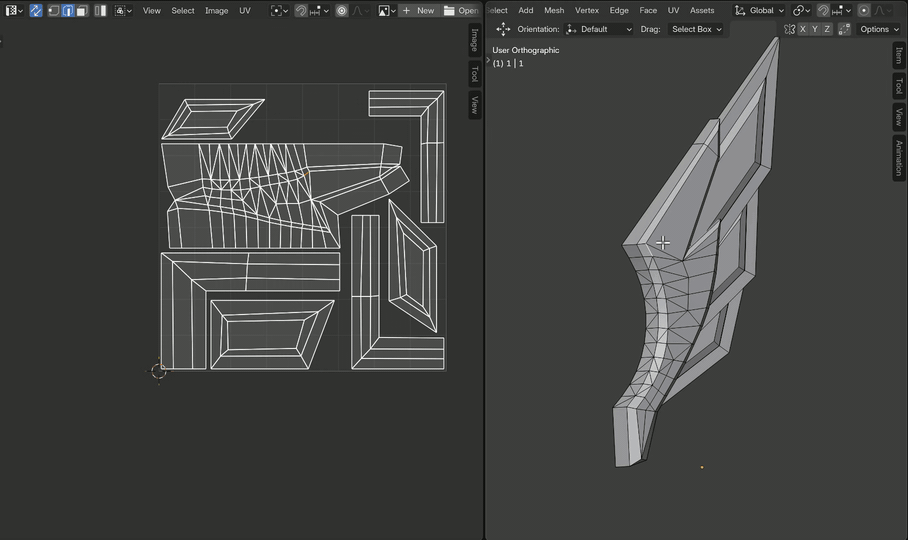Open the UV menu in UV editor
The height and width of the screenshot is (540, 908).
pyautogui.click(x=245, y=10)
